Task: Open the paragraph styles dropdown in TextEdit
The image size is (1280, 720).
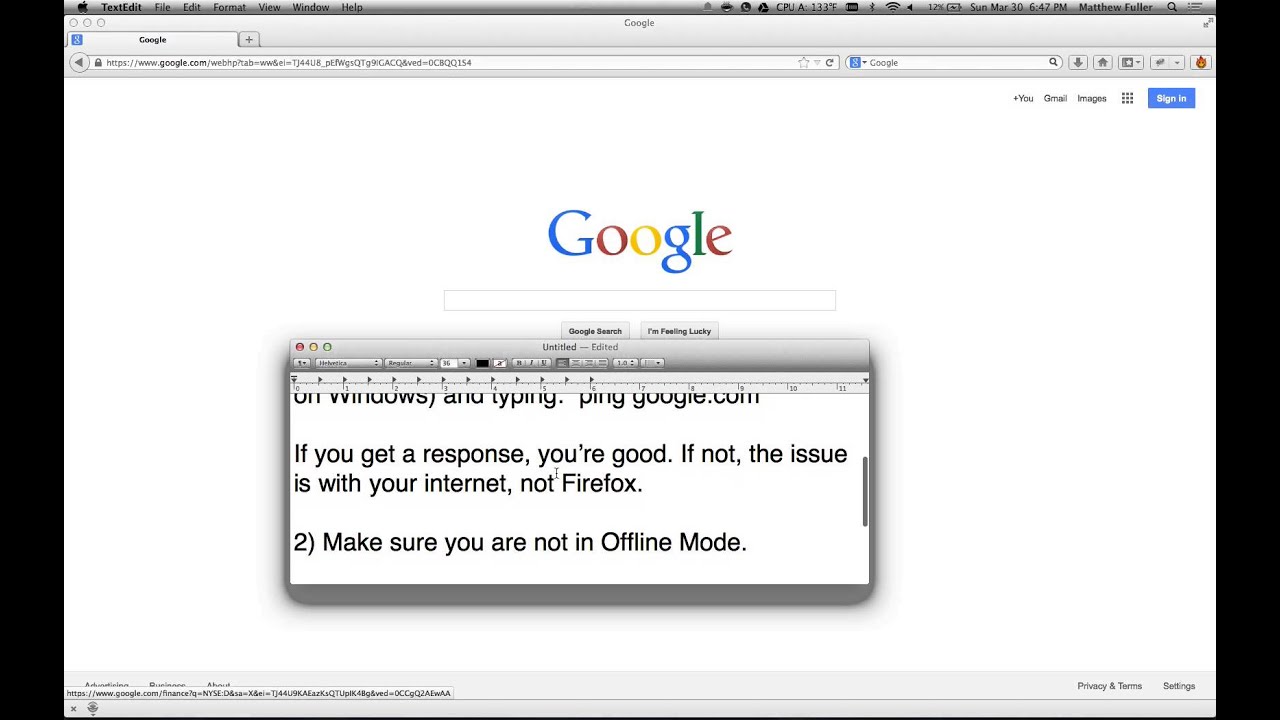Action: (x=301, y=363)
